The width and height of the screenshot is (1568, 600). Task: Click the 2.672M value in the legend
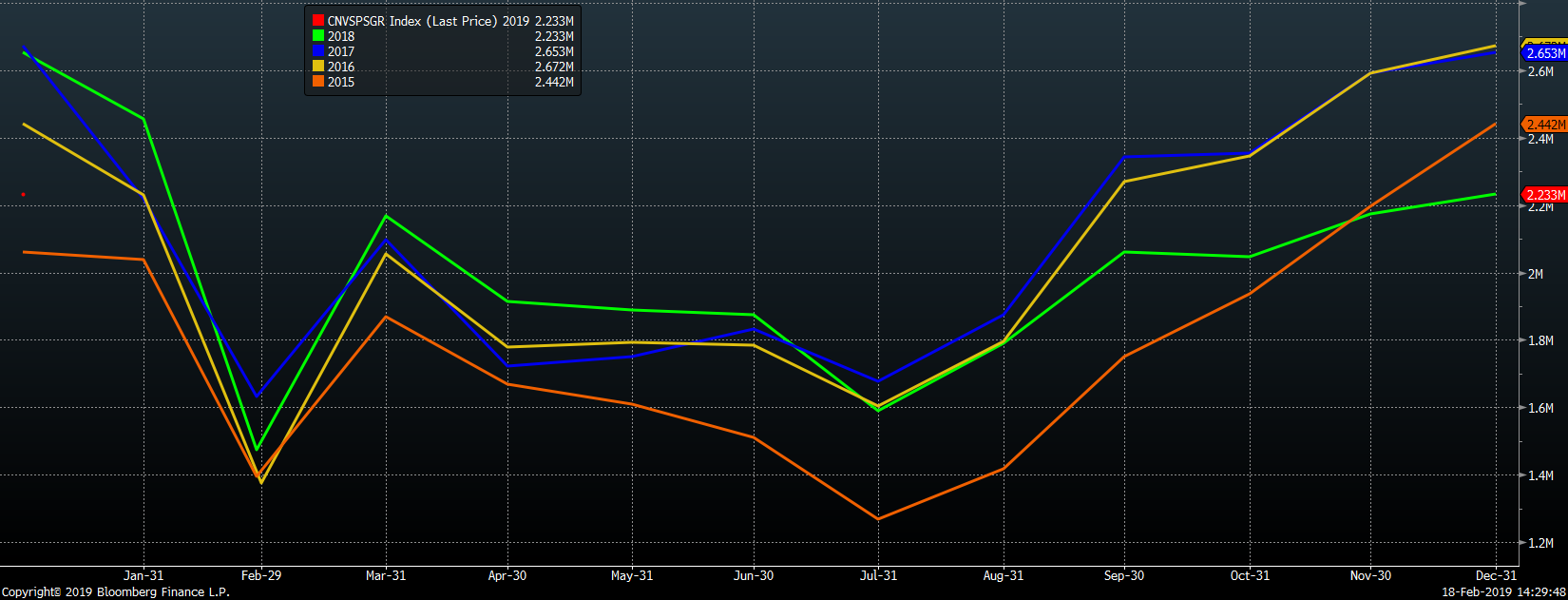coord(554,67)
